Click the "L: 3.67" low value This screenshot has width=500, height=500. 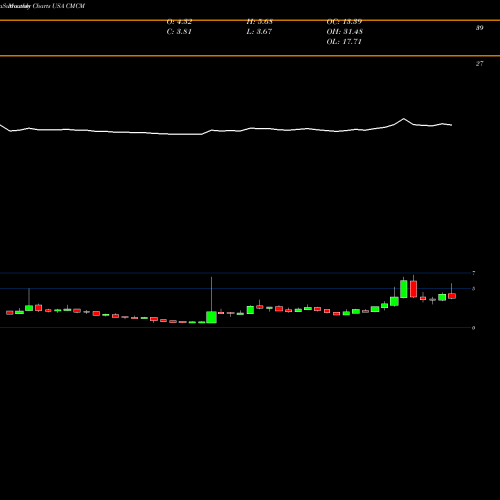coord(259,32)
